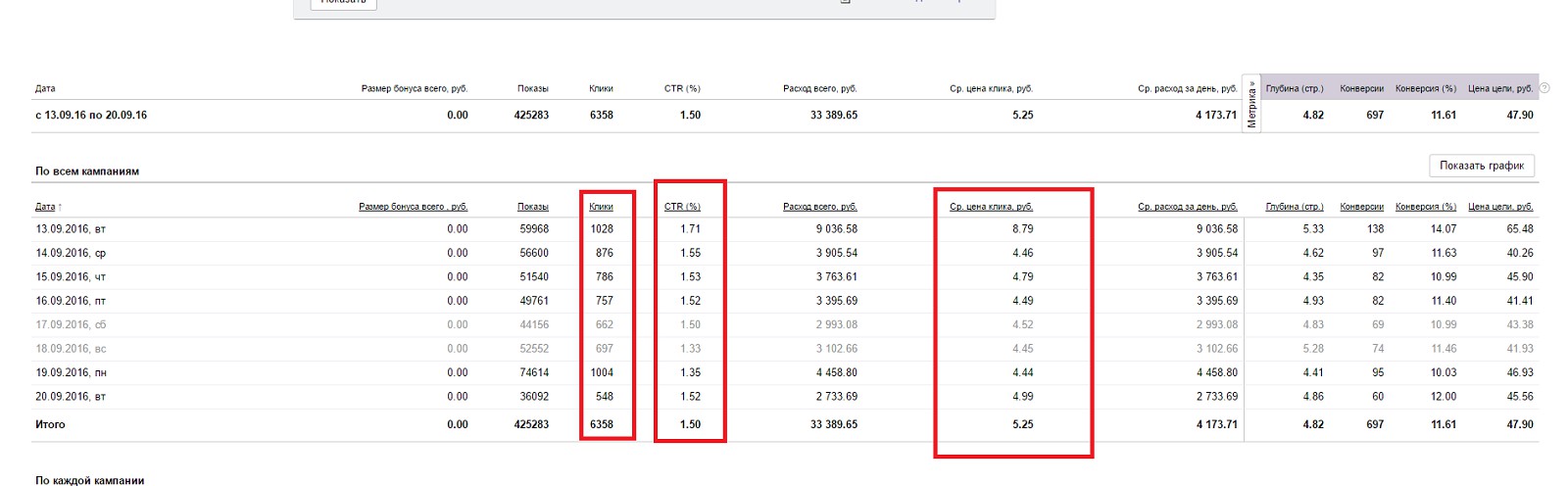Sort by underlined Размер бонуса всего header
This screenshot has height=486, width=1568.
pyautogui.click(x=413, y=207)
